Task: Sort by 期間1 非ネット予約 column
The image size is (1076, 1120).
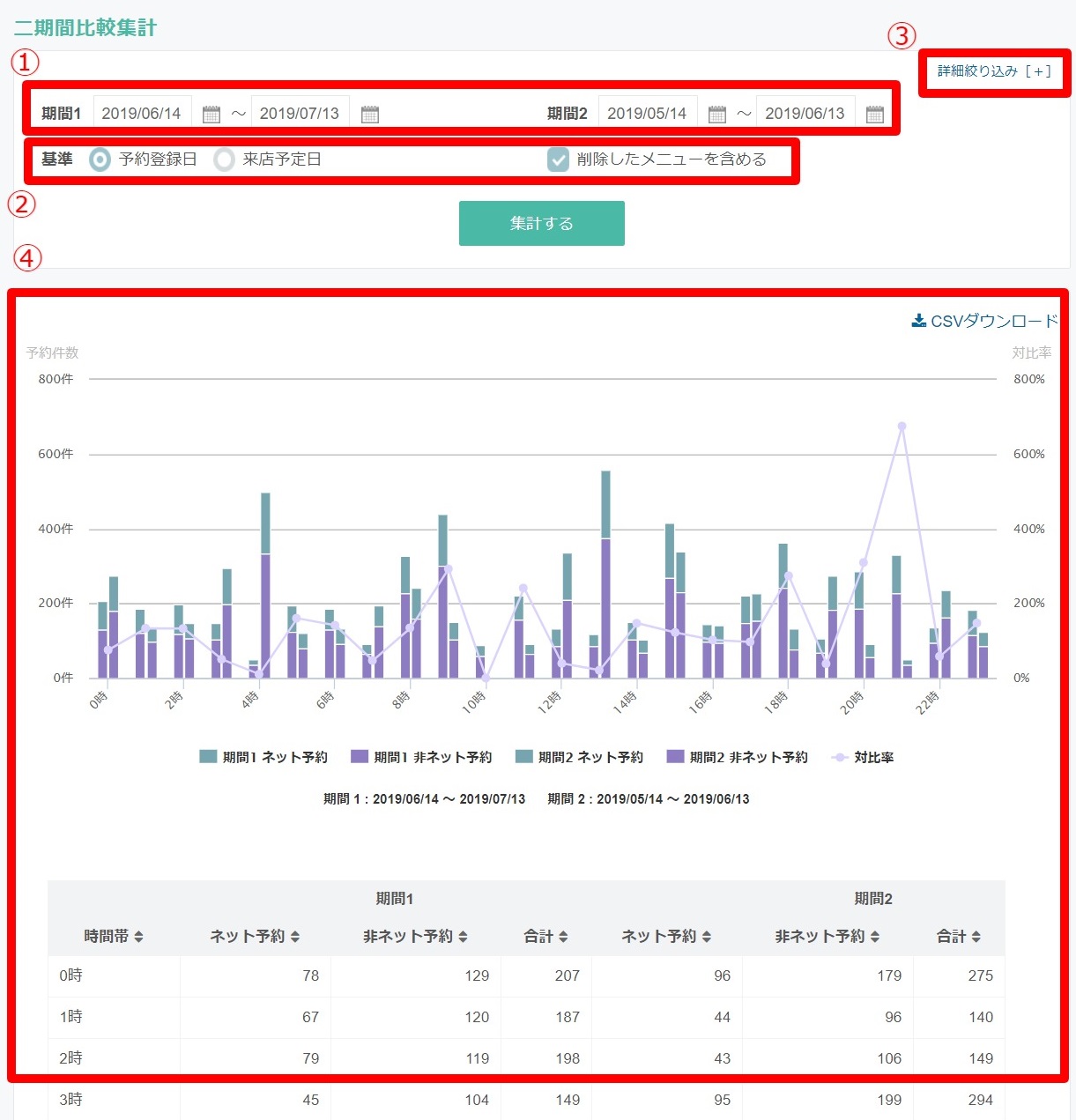Action: 415,937
